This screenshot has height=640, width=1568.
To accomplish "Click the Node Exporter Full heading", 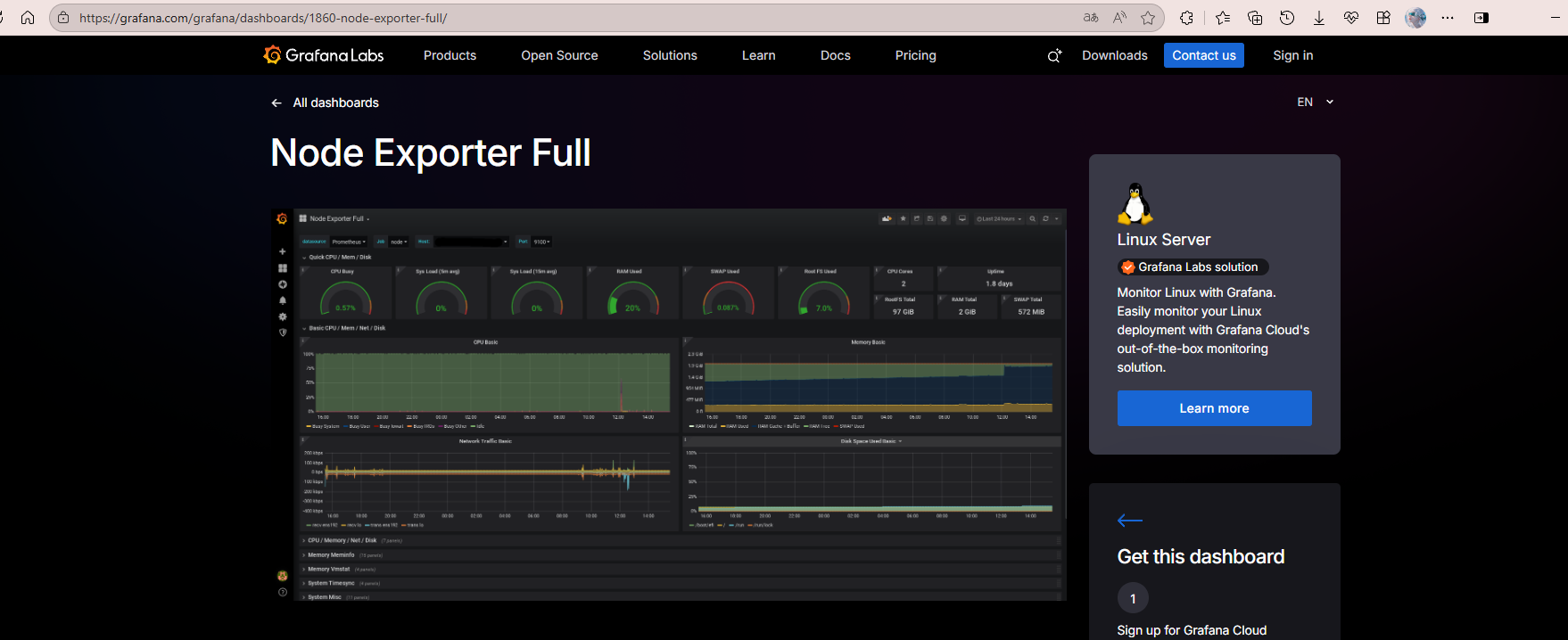I will [x=431, y=152].
